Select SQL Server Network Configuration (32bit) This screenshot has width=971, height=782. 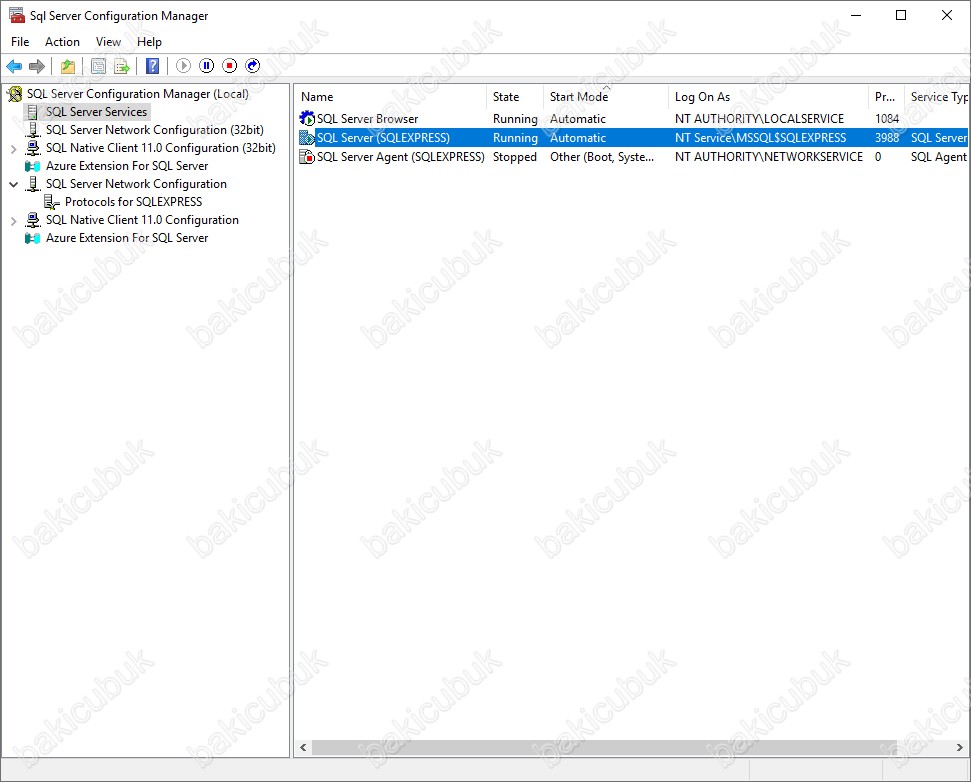click(x=155, y=130)
